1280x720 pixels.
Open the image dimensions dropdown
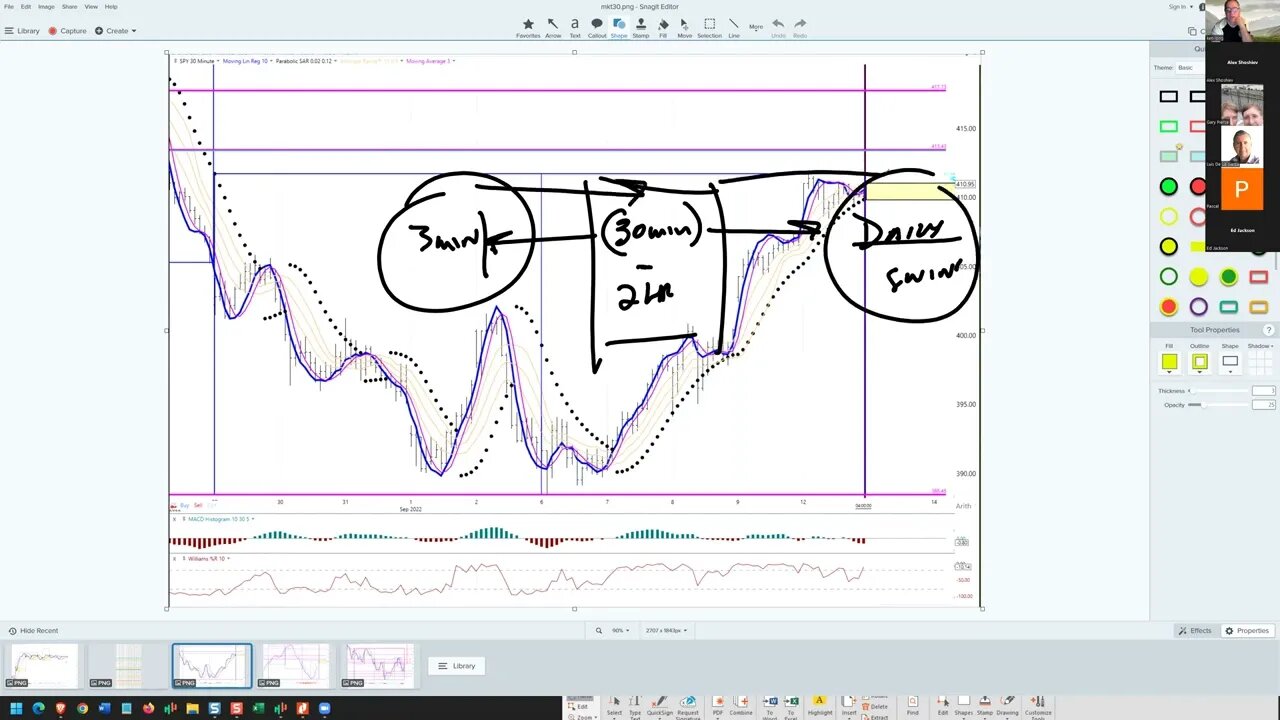[668, 631]
